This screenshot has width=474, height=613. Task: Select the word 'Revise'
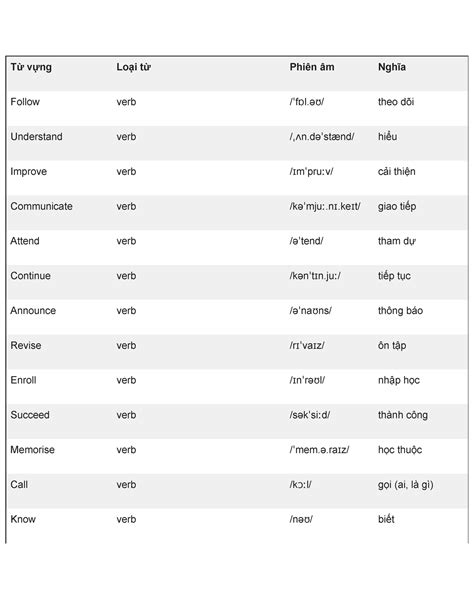(26, 346)
